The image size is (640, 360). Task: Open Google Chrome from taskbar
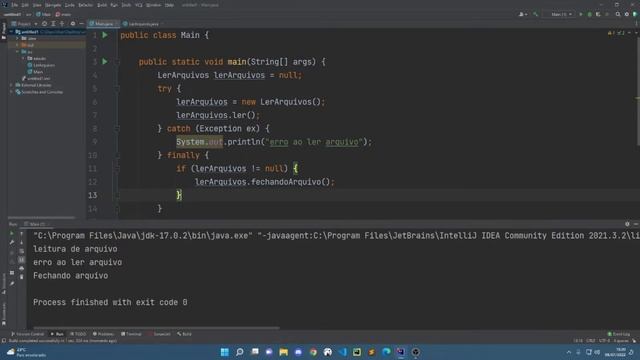(313, 352)
